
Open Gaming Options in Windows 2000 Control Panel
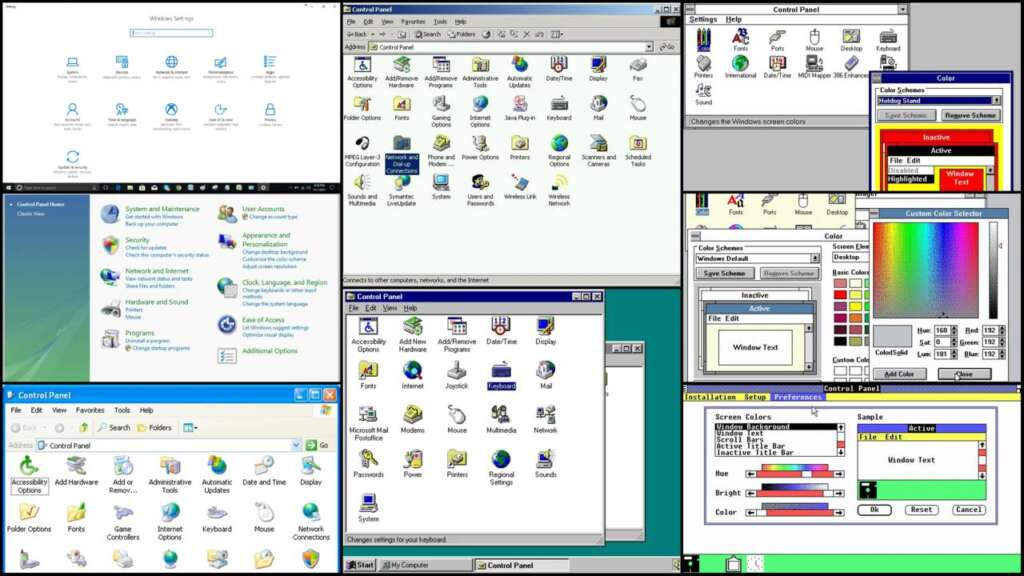(x=441, y=111)
